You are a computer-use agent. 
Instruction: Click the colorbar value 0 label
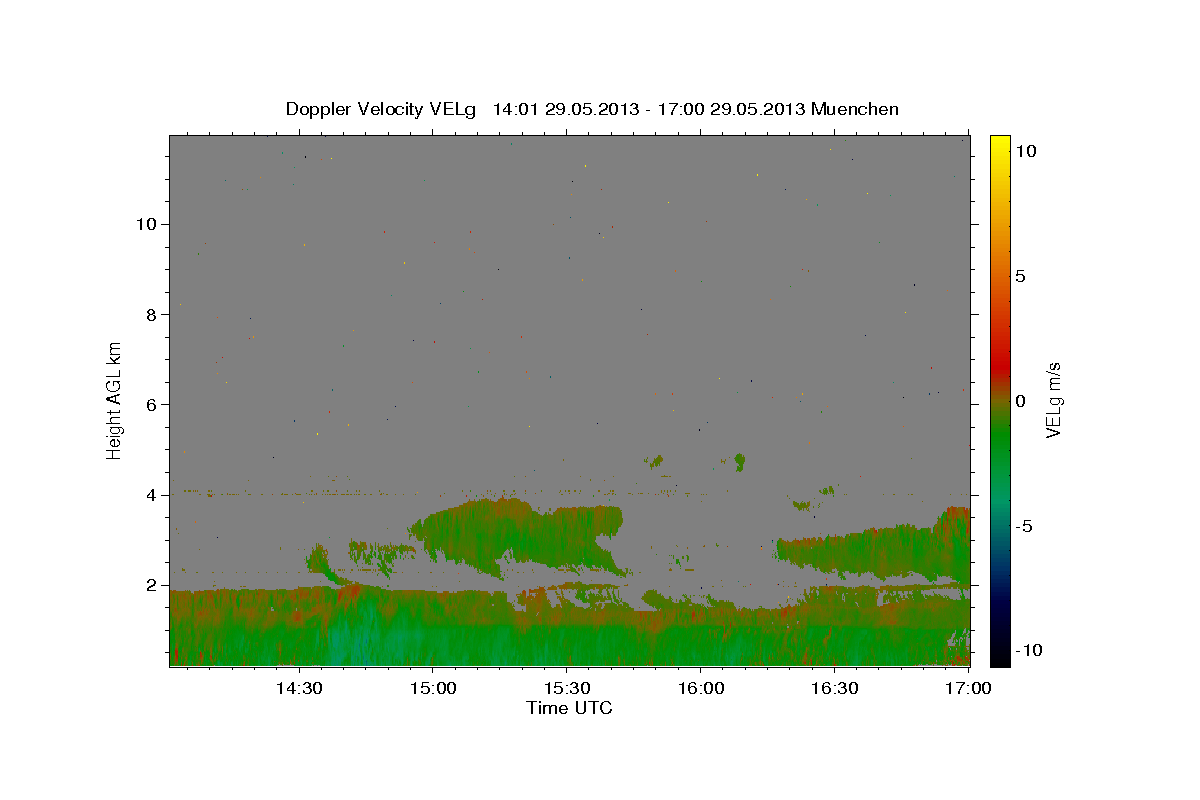tap(1020, 401)
